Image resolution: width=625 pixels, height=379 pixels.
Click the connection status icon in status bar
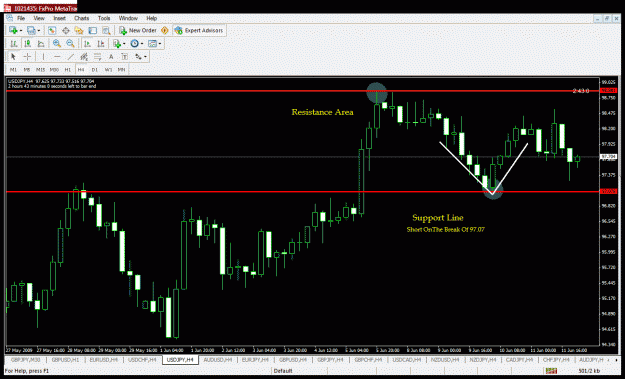pos(551,371)
